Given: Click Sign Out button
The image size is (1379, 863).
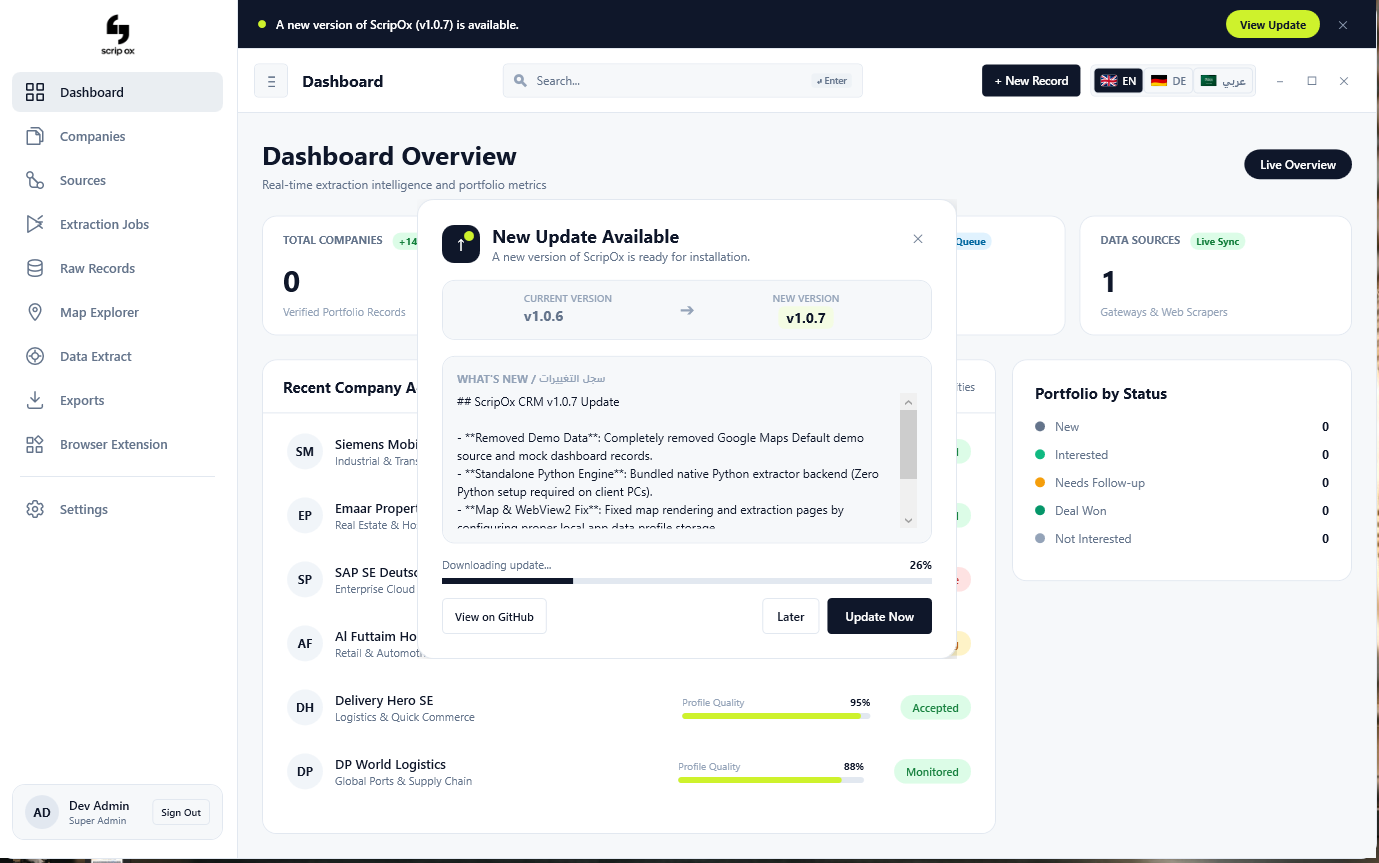Looking at the screenshot, I should 181,813.
